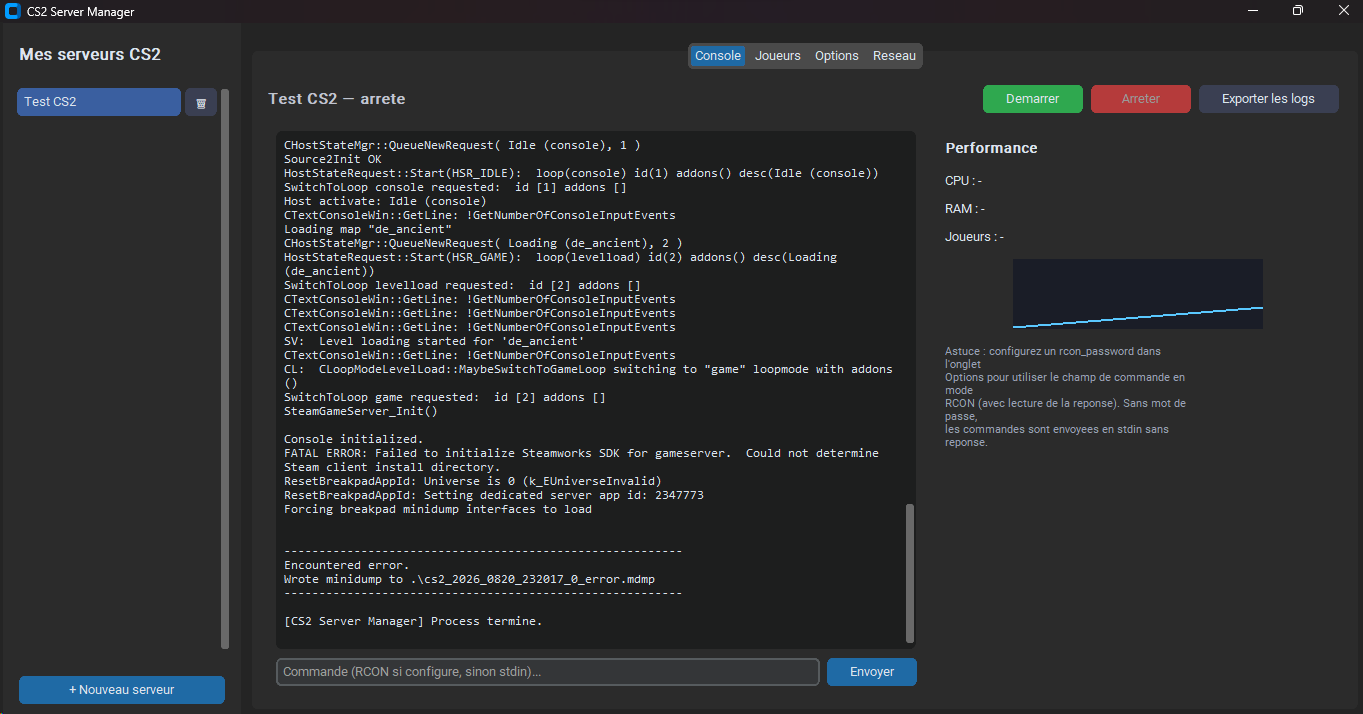Click the Performance heading
1363x714 pixels.
click(x=991, y=148)
